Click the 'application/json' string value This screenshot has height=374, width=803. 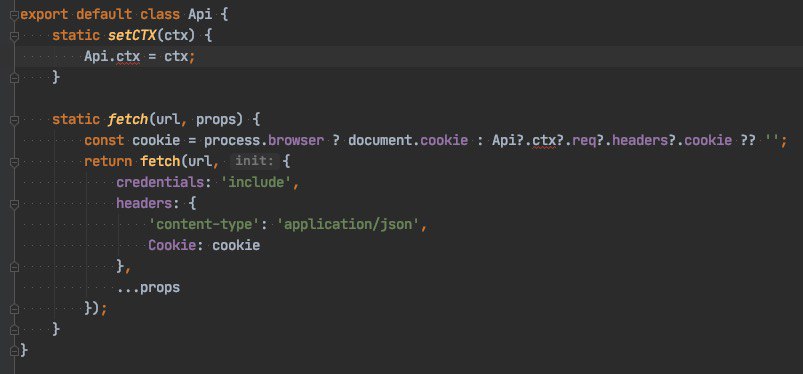pyautogui.click(x=348, y=225)
